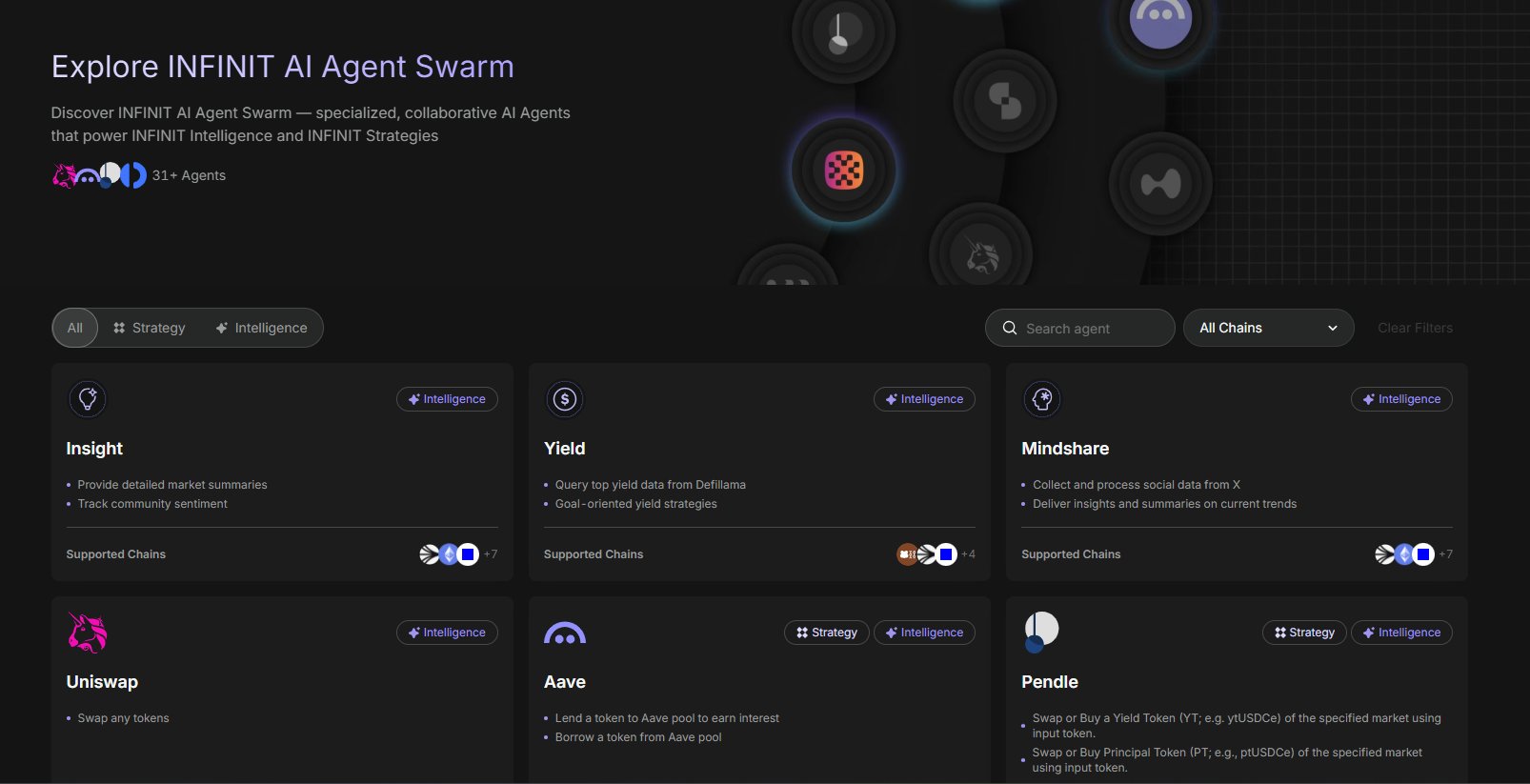Open the Pendle agent title
The width and height of the screenshot is (1530, 784).
pos(1050,682)
